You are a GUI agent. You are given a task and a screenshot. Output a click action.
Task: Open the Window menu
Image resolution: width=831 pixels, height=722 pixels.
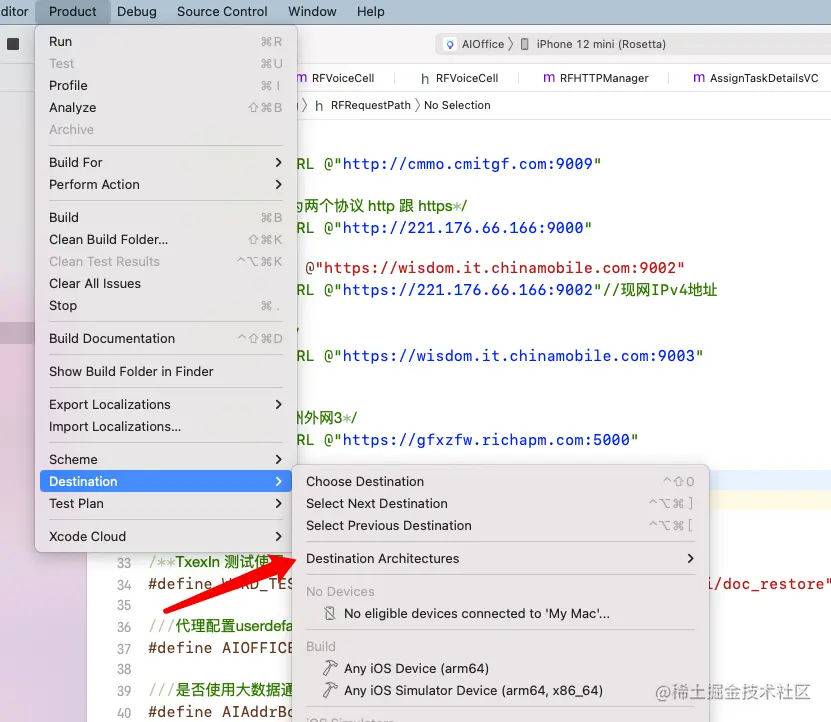(x=312, y=12)
